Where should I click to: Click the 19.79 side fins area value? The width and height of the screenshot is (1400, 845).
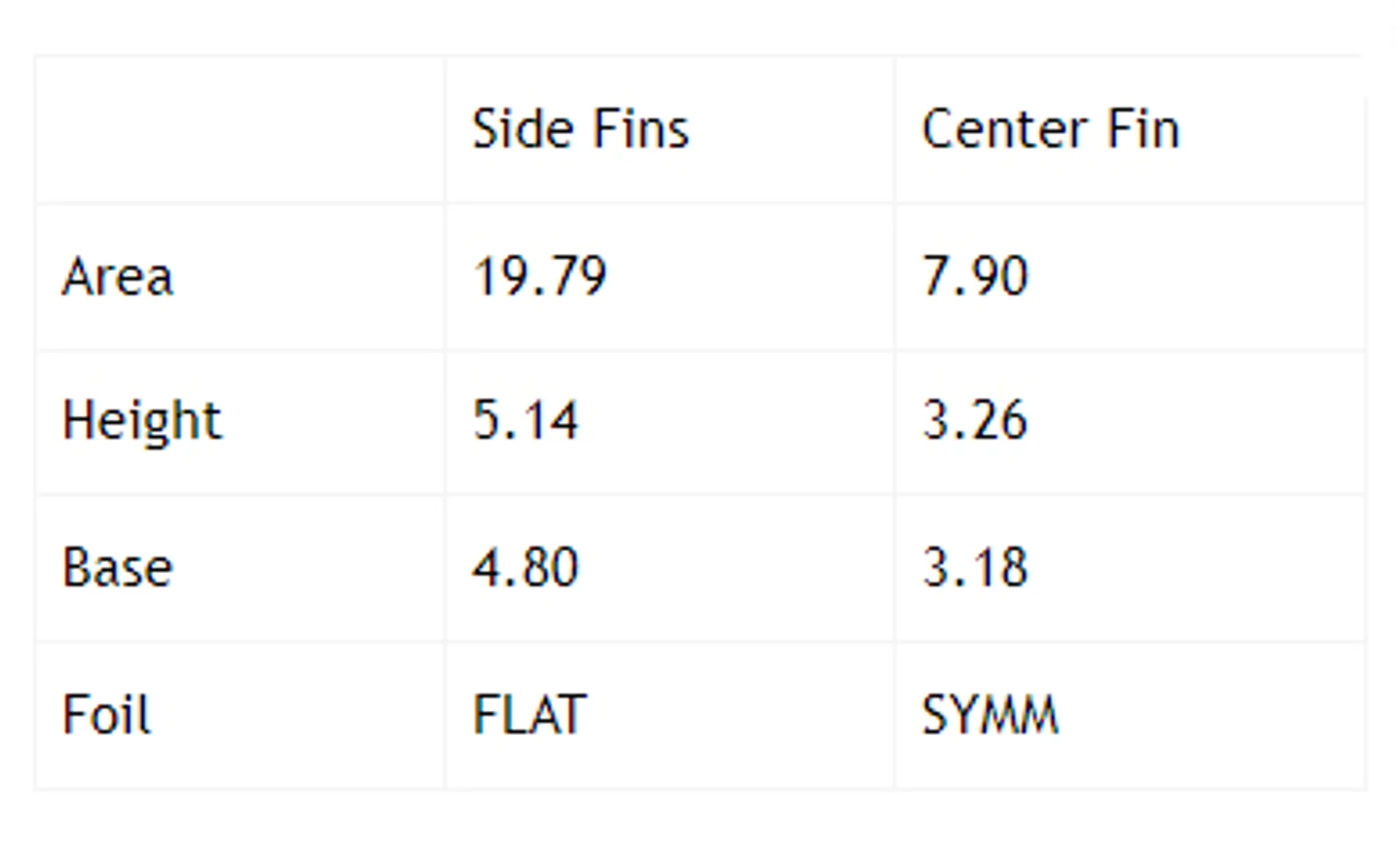point(540,277)
